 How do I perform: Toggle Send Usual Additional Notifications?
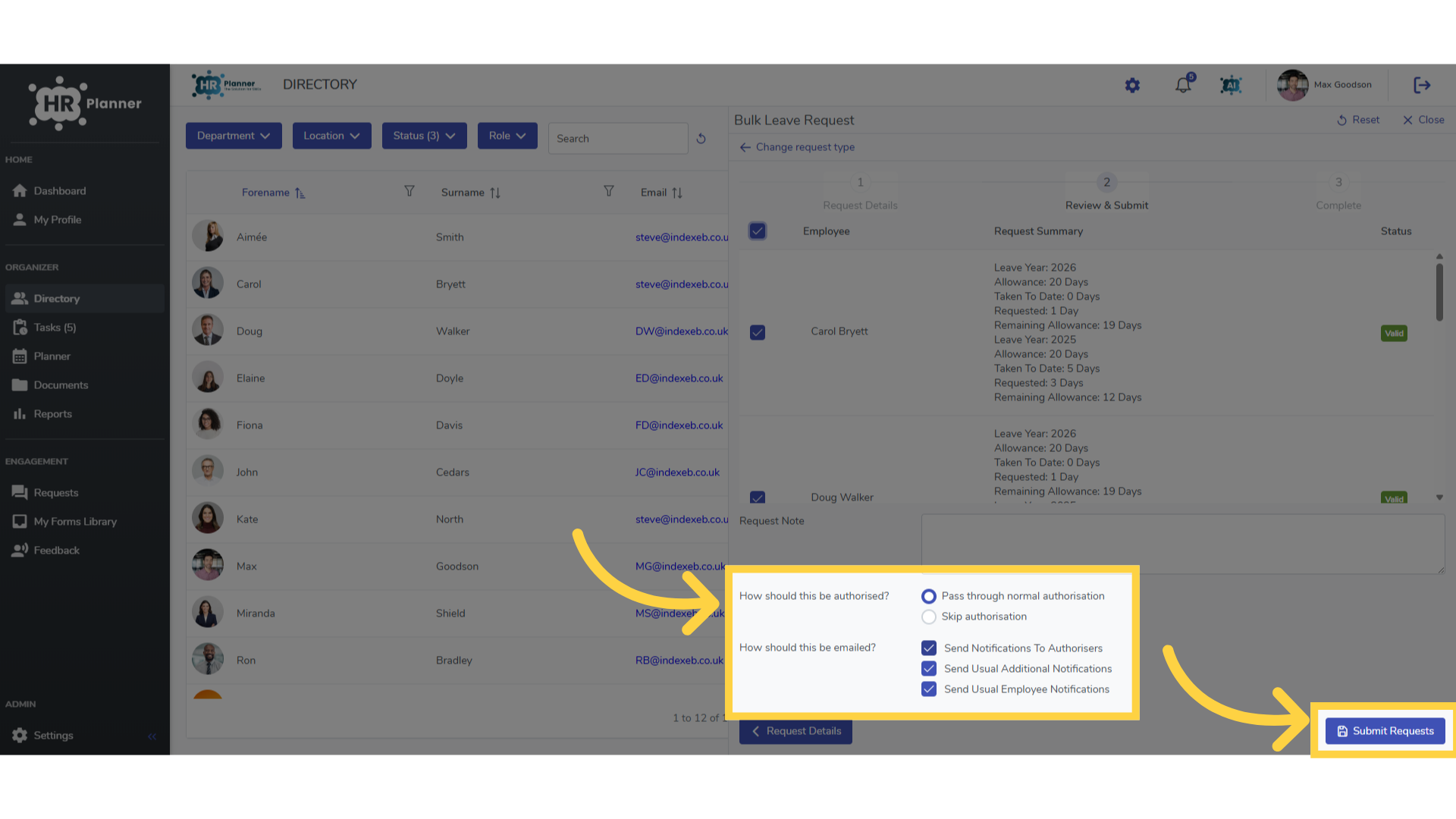[929, 669]
